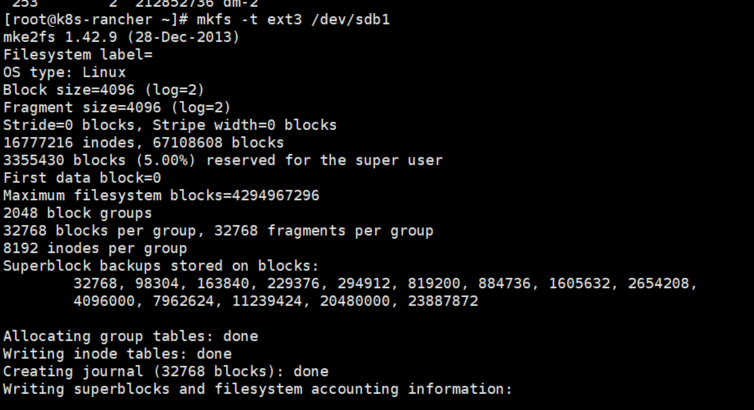Screen dimensions: 754x410
Task: Click the First data block=0 line
Action: point(82,178)
